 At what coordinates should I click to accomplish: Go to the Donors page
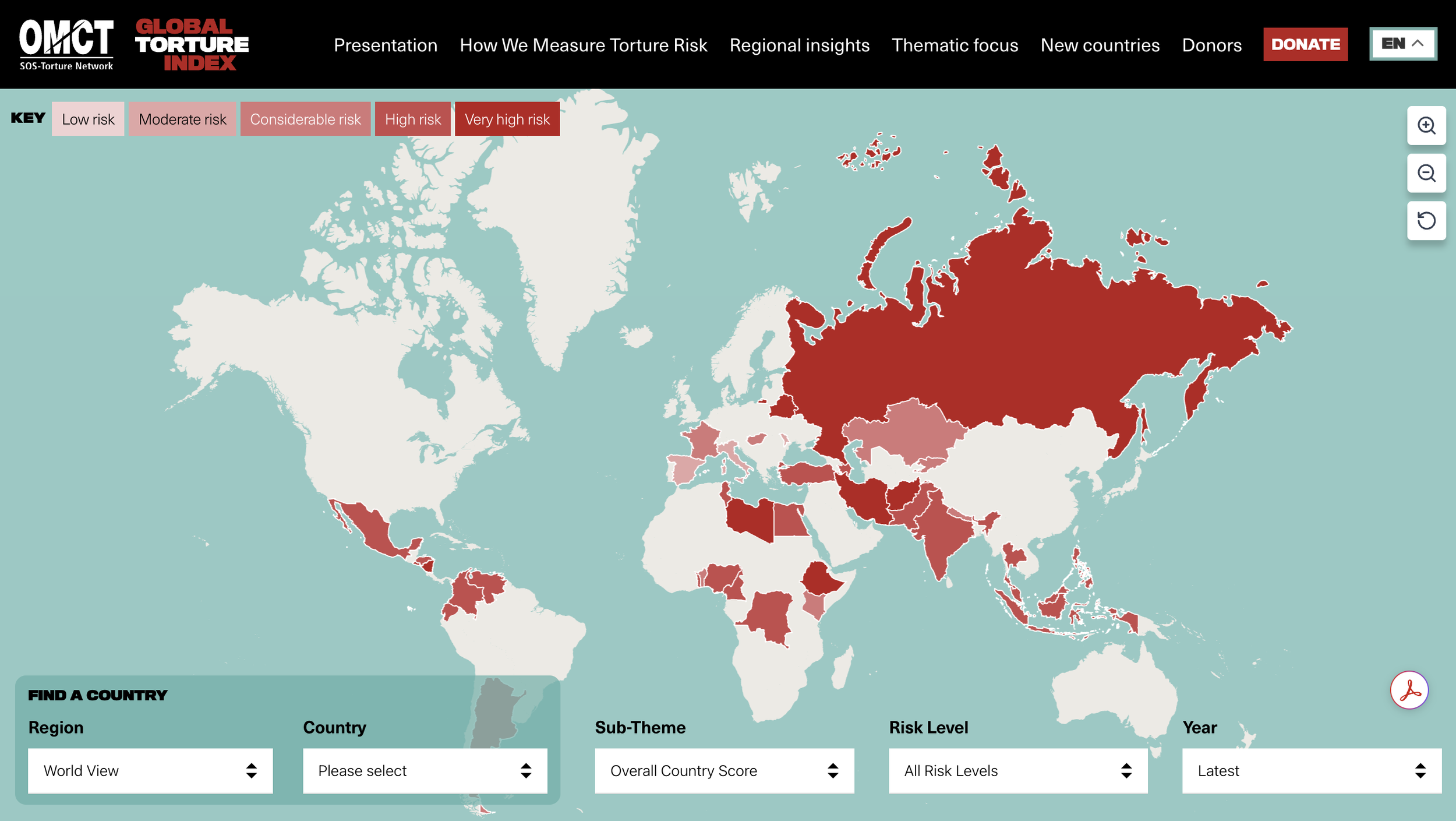pos(1212,45)
